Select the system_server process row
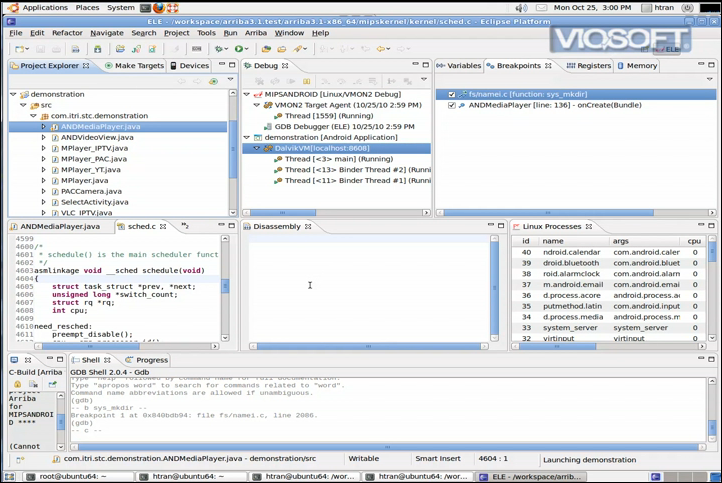This screenshot has height=483, width=722. [x=611, y=328]
